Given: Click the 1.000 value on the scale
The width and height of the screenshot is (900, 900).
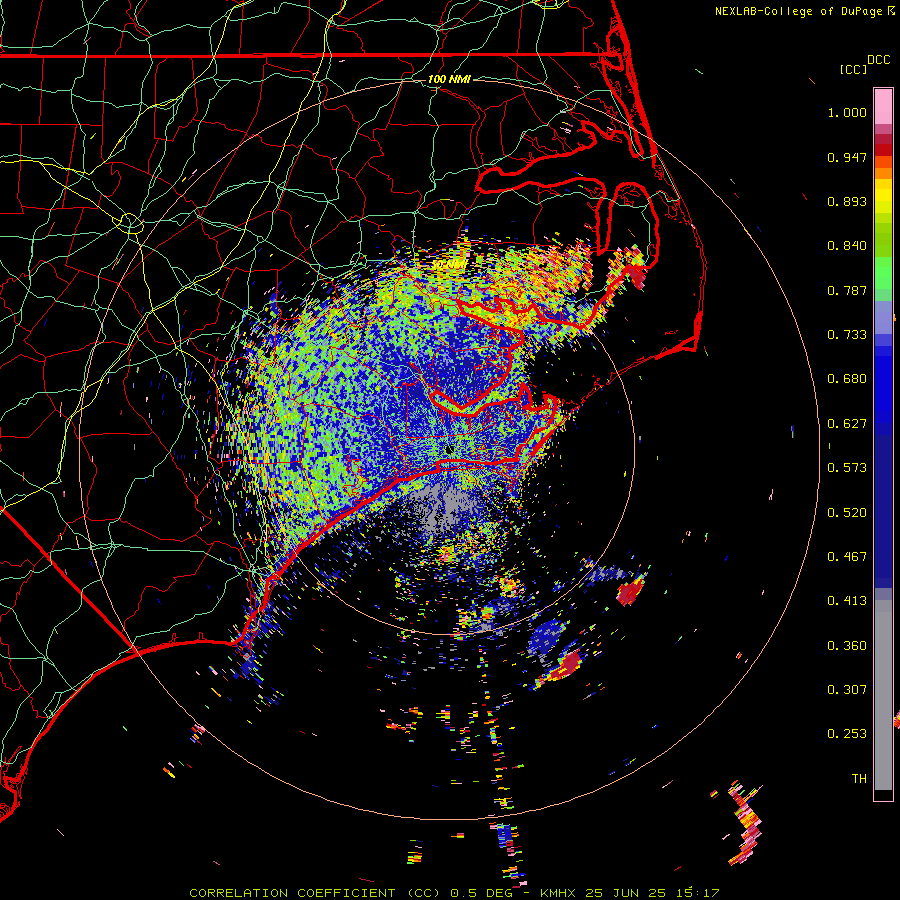Looking at the screenshot, I should coord(847,112).
